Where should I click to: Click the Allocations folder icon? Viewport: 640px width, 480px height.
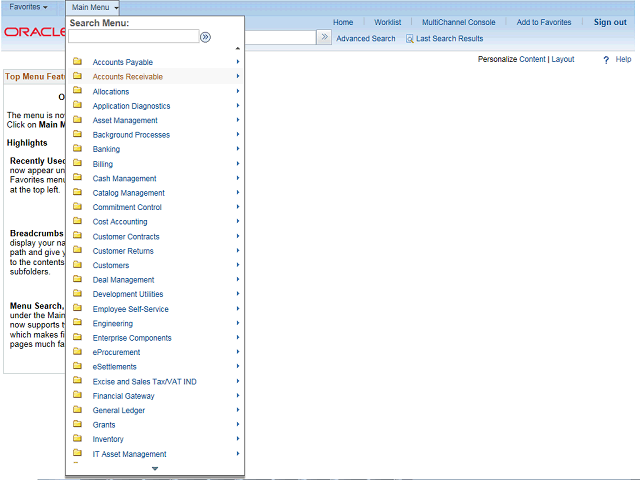pos(77,91)
